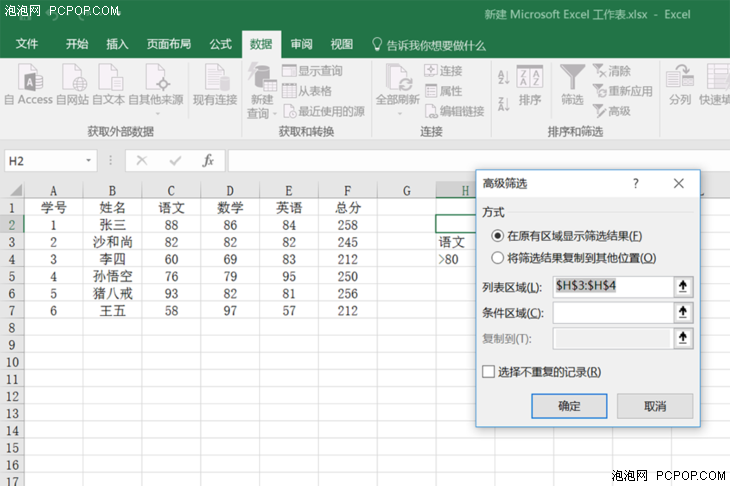
Task: Click criteria cell >80
Action: 456,259
